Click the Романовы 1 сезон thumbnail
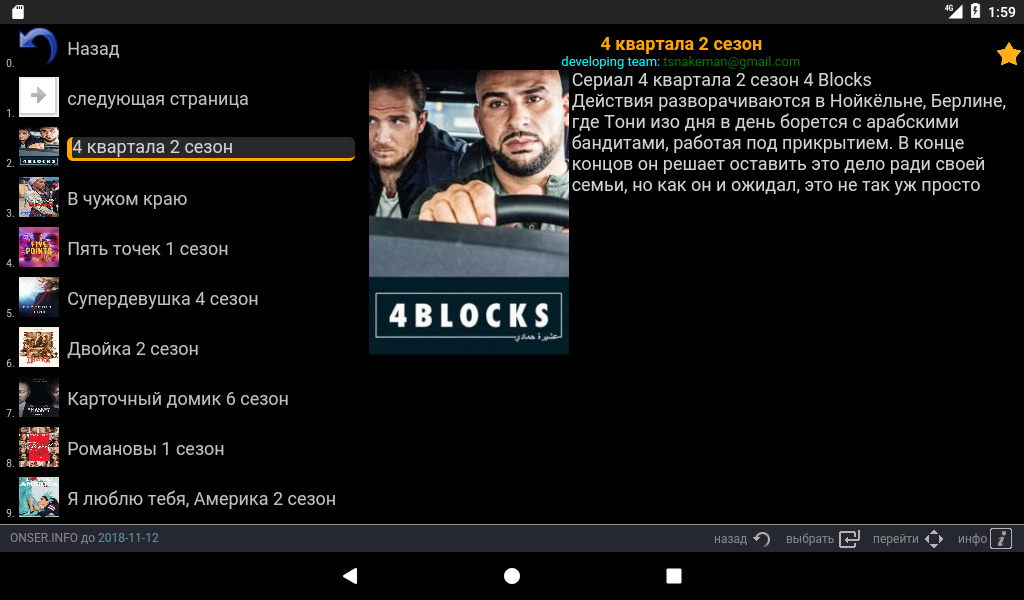Image resolution: width=1024 pixels, height=600 pixels. pos(39,447)
